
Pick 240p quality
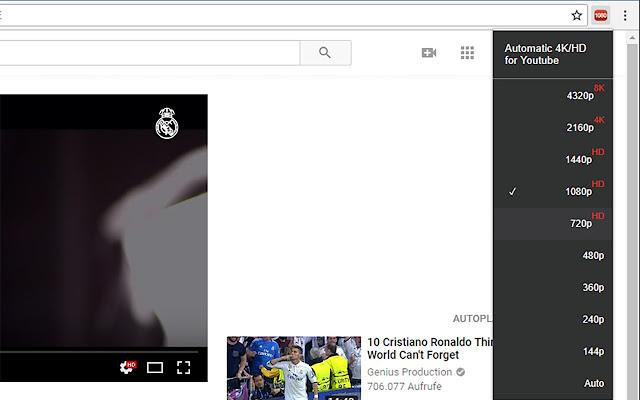tap(553, 319)
